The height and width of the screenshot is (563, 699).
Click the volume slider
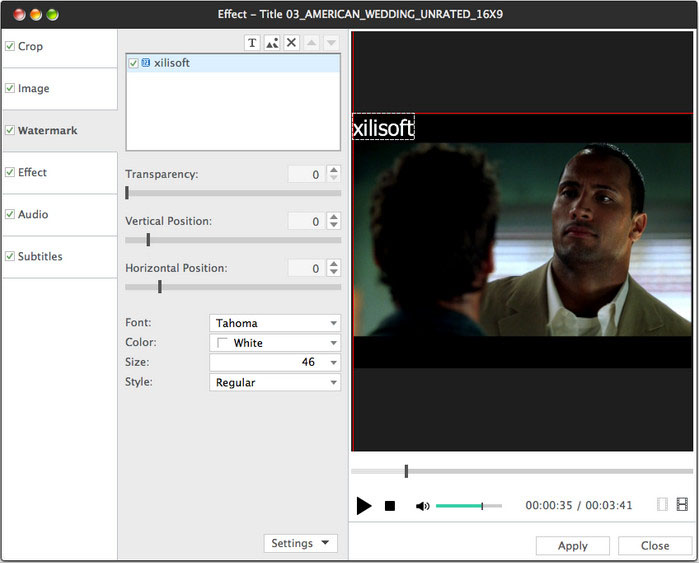coord(469,506)
